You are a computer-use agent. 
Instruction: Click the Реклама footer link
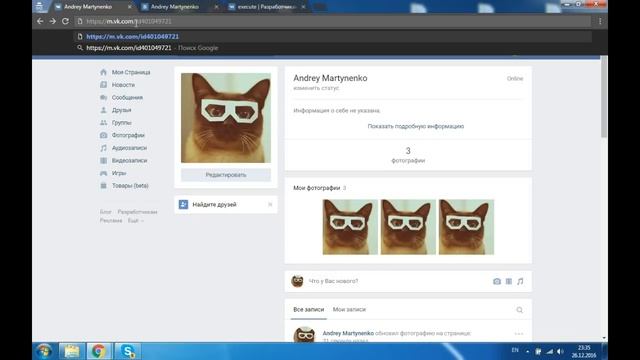(x=111, y=220)
